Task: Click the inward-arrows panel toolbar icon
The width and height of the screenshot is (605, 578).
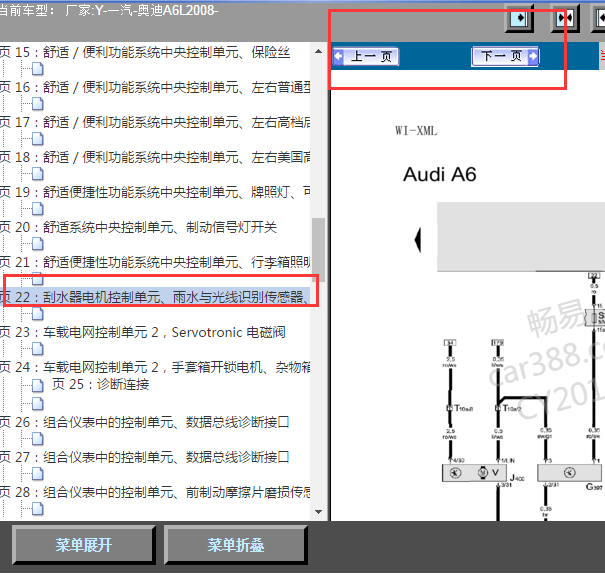Action: [x=565, y=19]
